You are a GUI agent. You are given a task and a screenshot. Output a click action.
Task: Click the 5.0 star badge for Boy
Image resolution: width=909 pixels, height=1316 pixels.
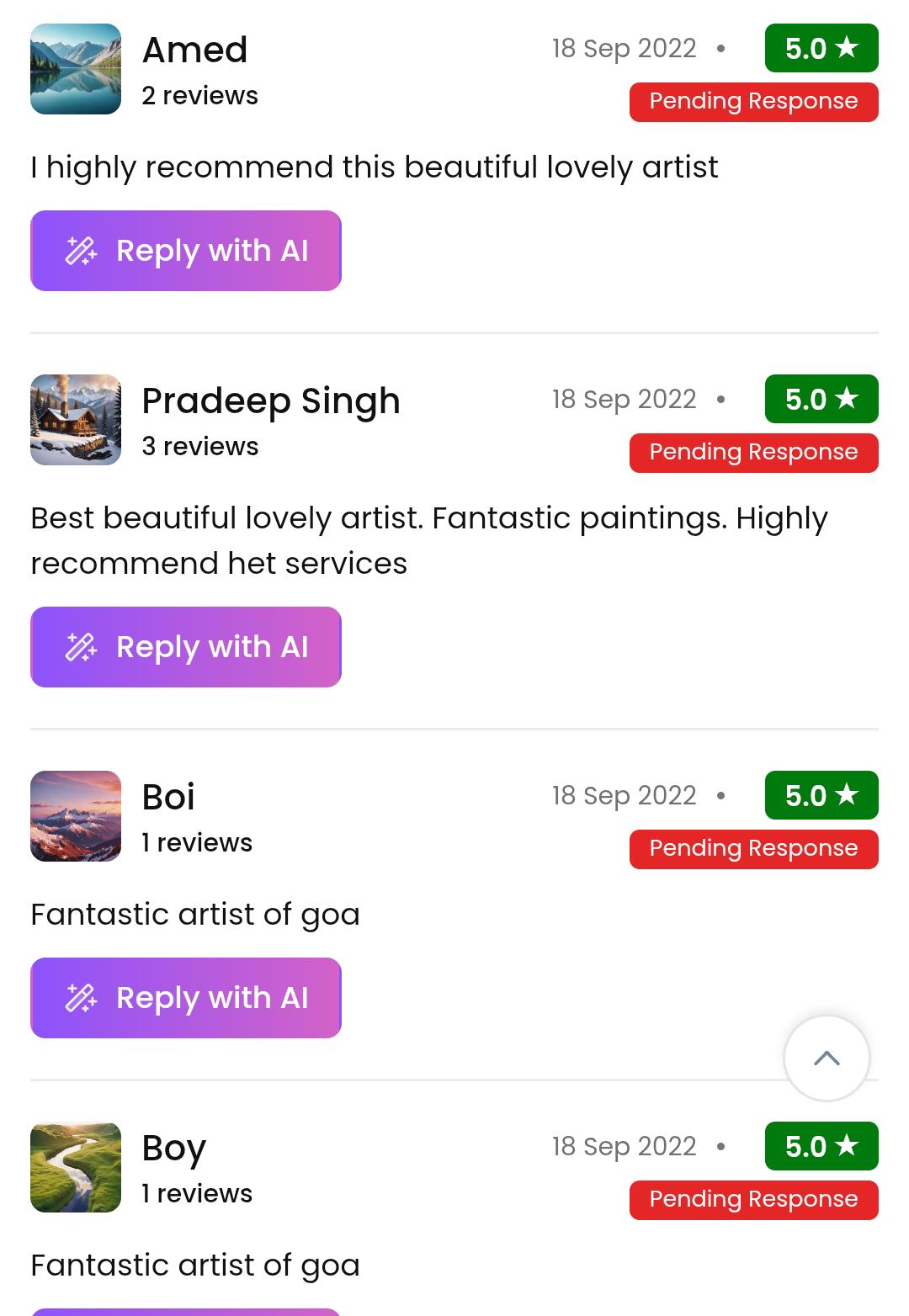tap(821, 1146)
